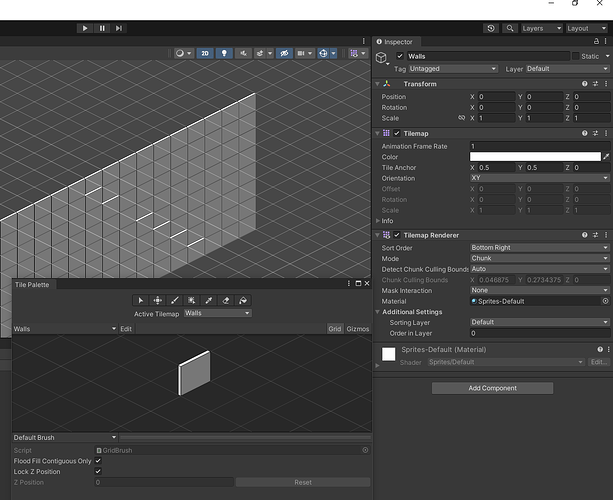Select the Tile Palette tab

click(32, 285)
